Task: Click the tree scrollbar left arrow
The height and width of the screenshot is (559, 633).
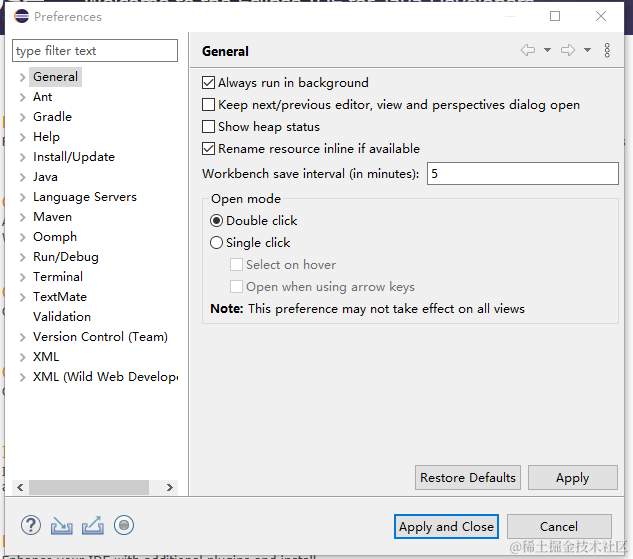Action: click(x=20, y=487)
